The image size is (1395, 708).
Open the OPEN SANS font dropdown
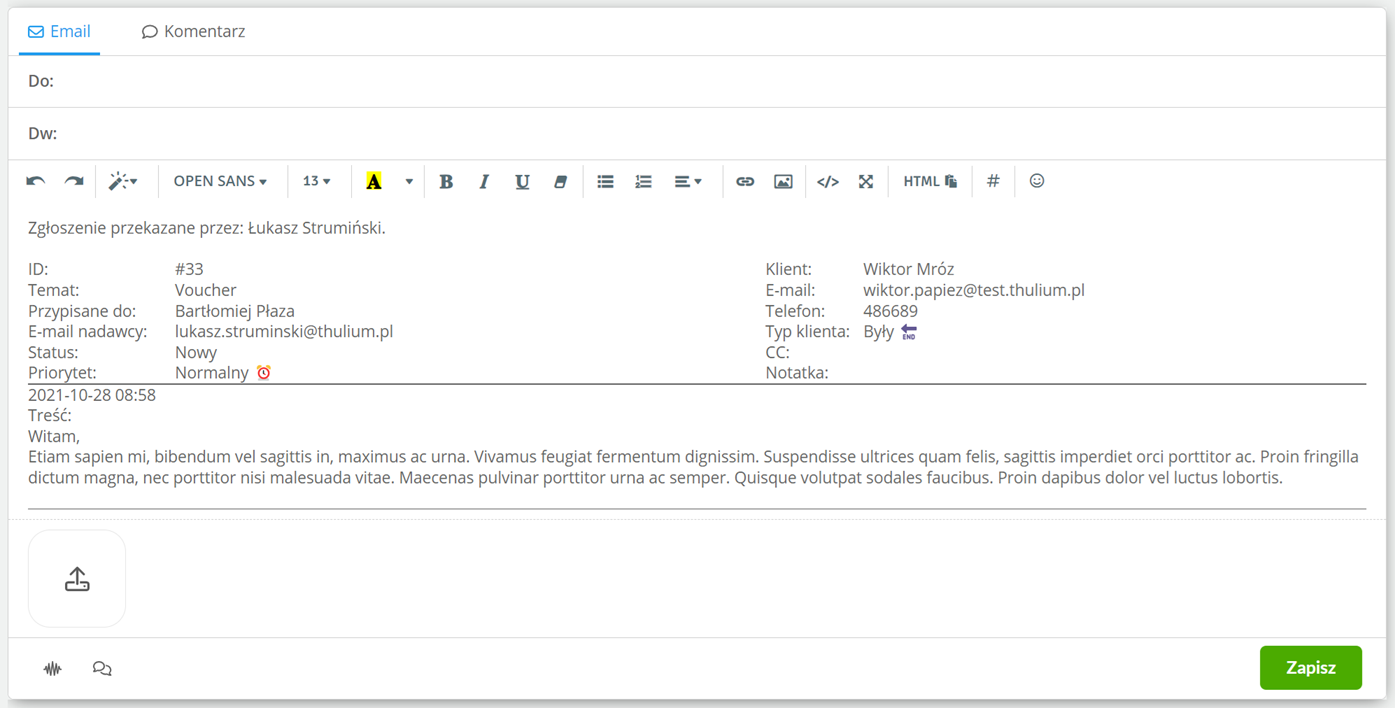220,181
